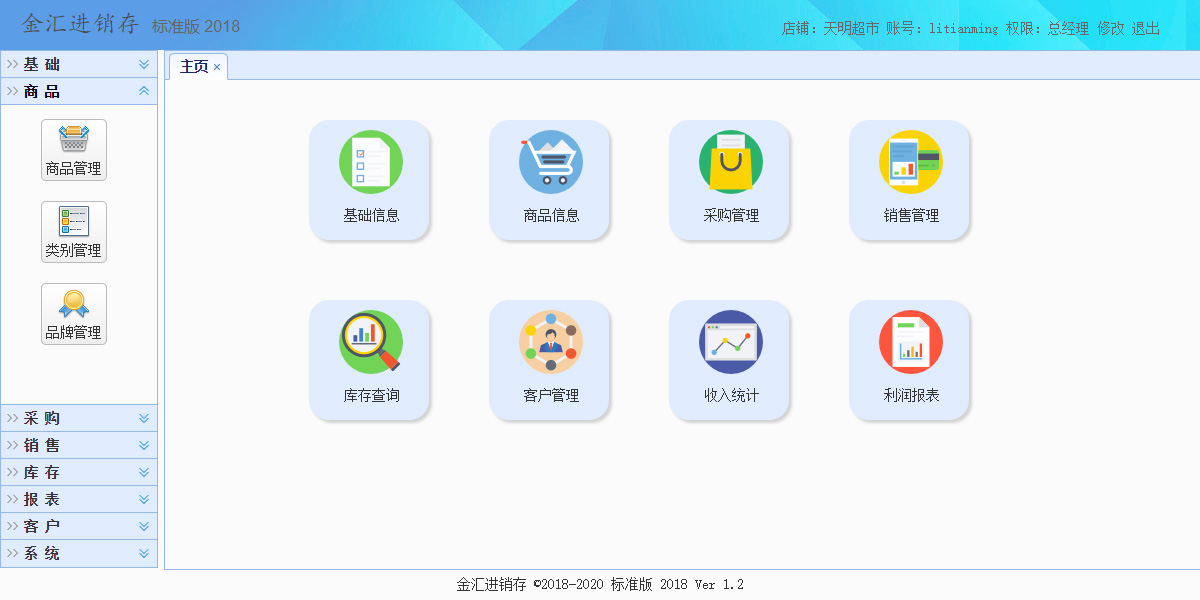
Task: Open the 客户管理 people network icon
Action: click(x=550, y=342)
